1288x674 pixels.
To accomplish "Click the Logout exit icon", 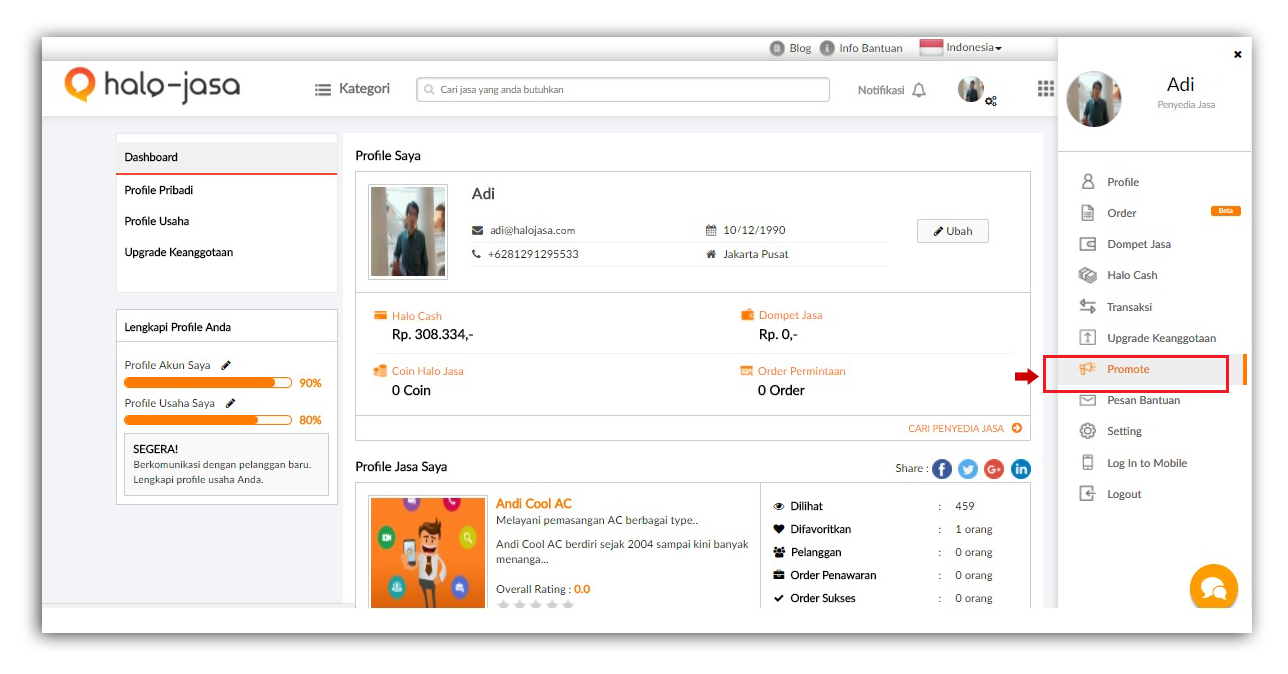I will (x=1088, y=494).
